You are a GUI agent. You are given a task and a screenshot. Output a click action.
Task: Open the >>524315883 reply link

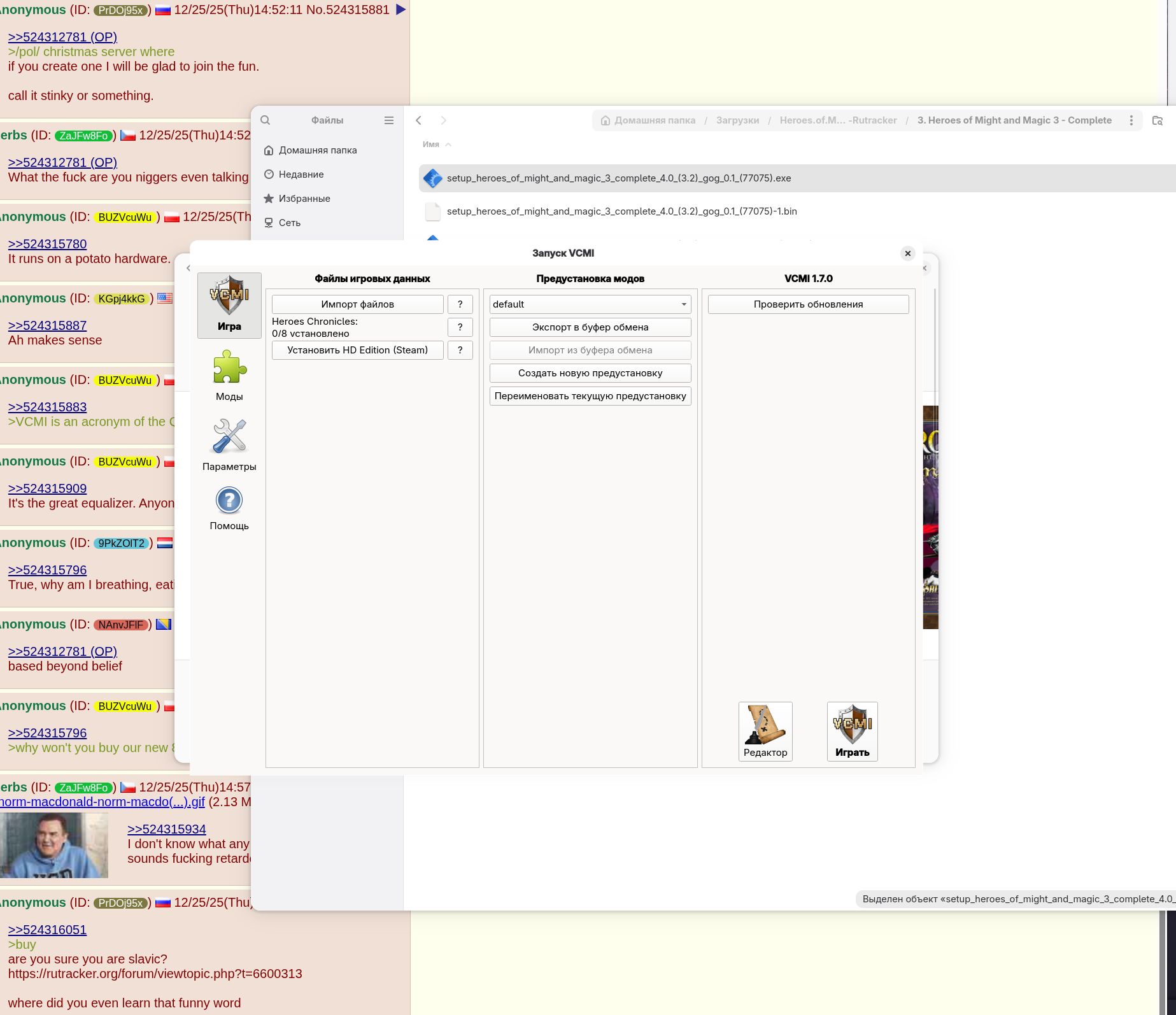(47, 407)
